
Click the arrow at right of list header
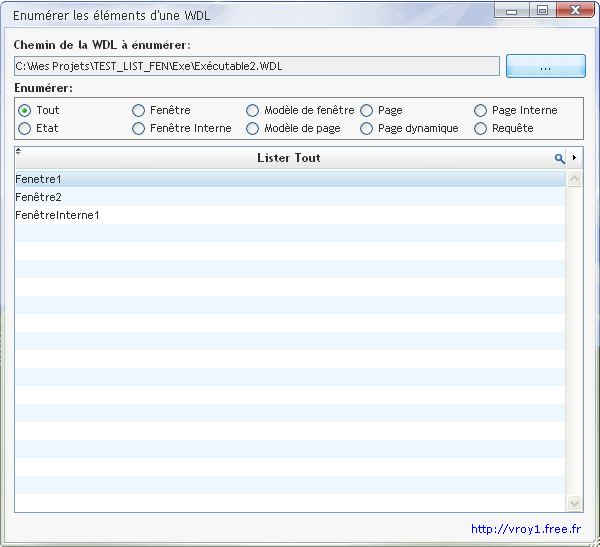point(574,158)
